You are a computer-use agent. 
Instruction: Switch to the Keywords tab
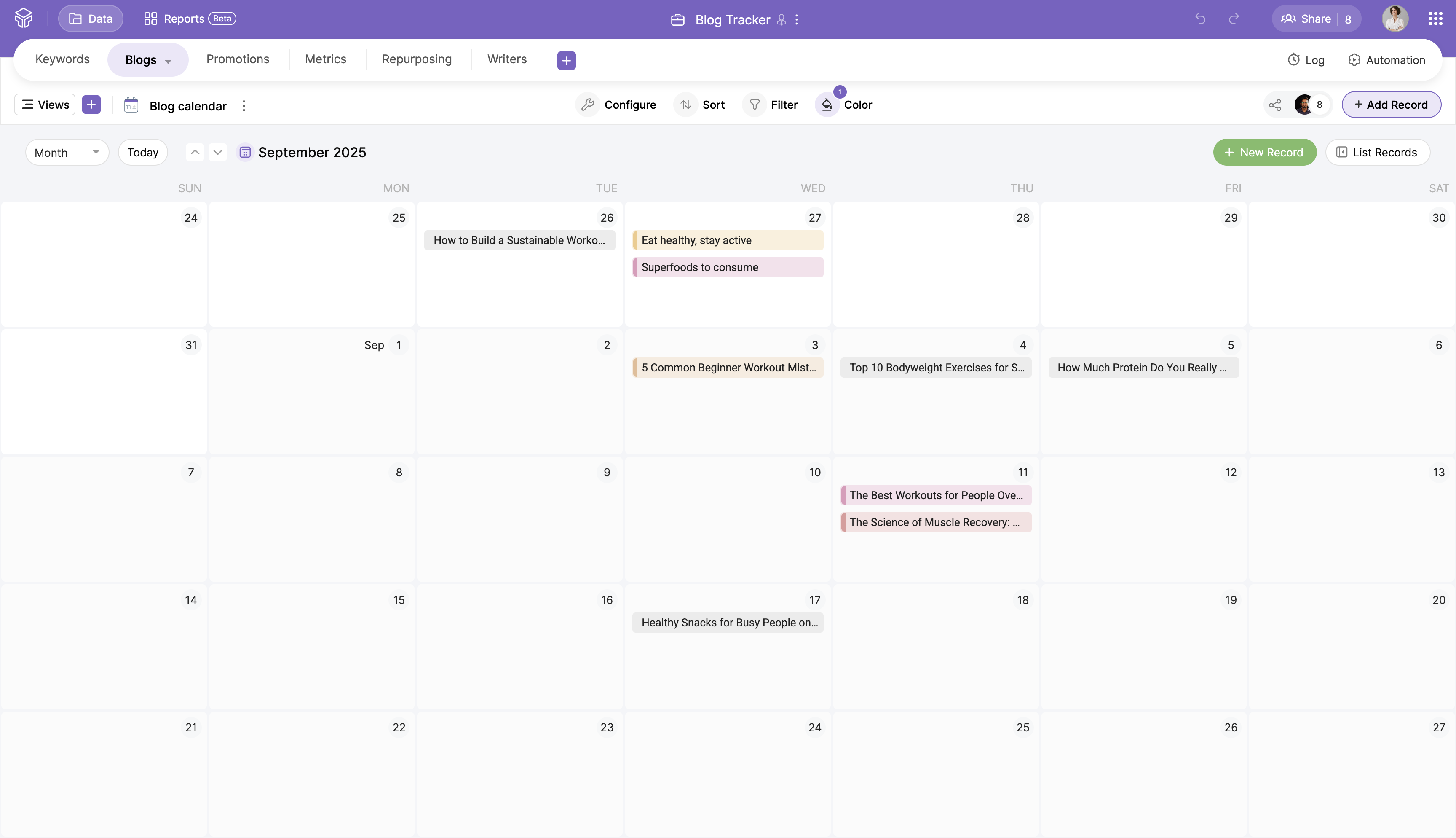pyautogui.click(x=63, y=59)
